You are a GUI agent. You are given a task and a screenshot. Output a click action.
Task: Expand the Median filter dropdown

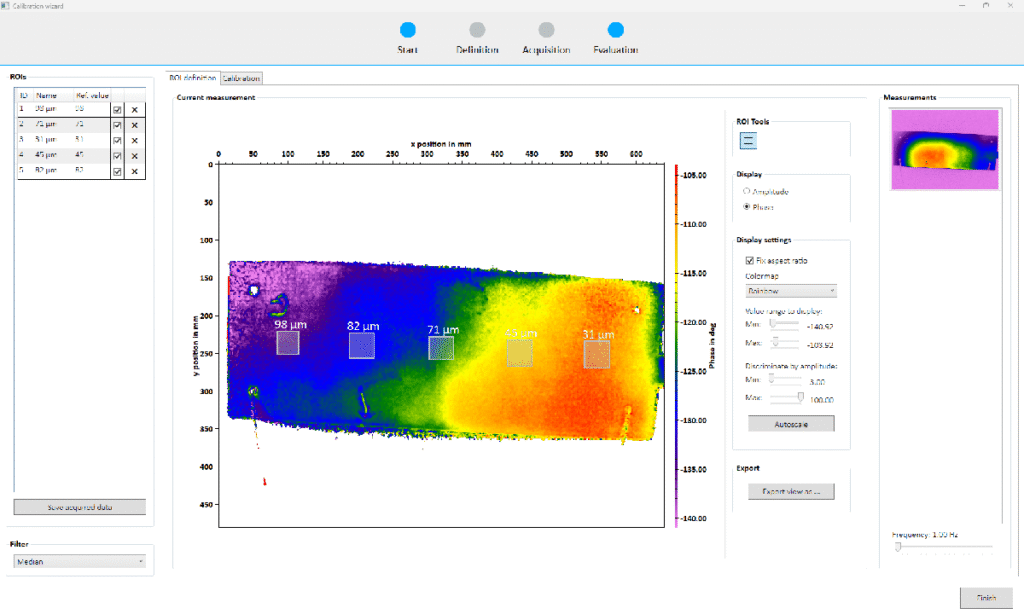tap(80, 562)
